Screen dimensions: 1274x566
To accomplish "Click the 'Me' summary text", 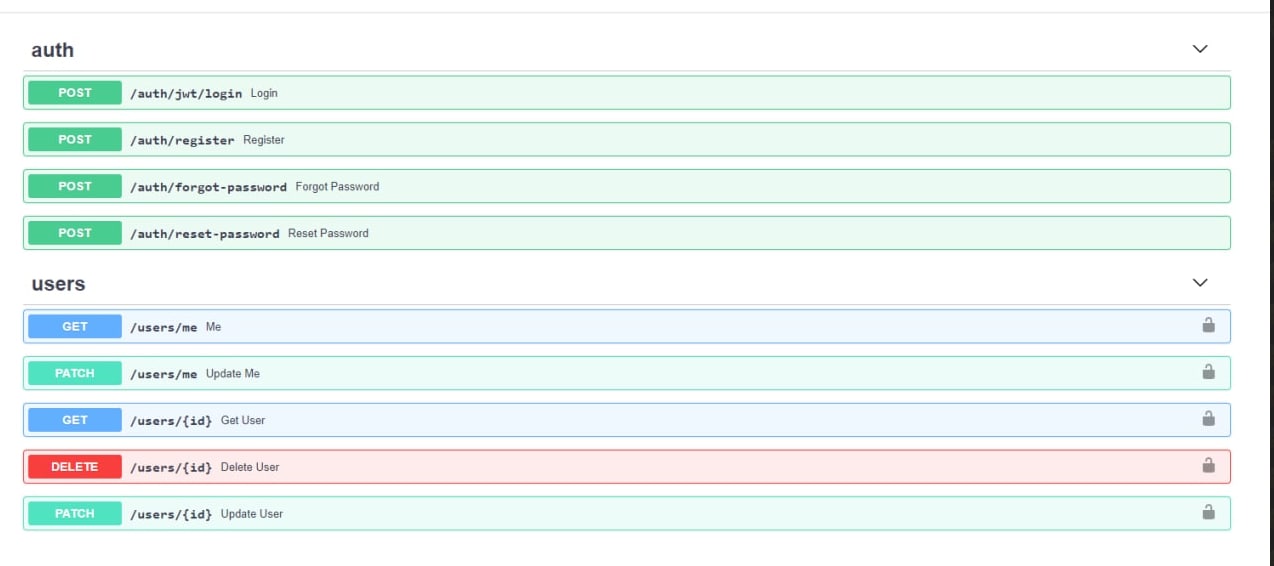I will (213, 327).
